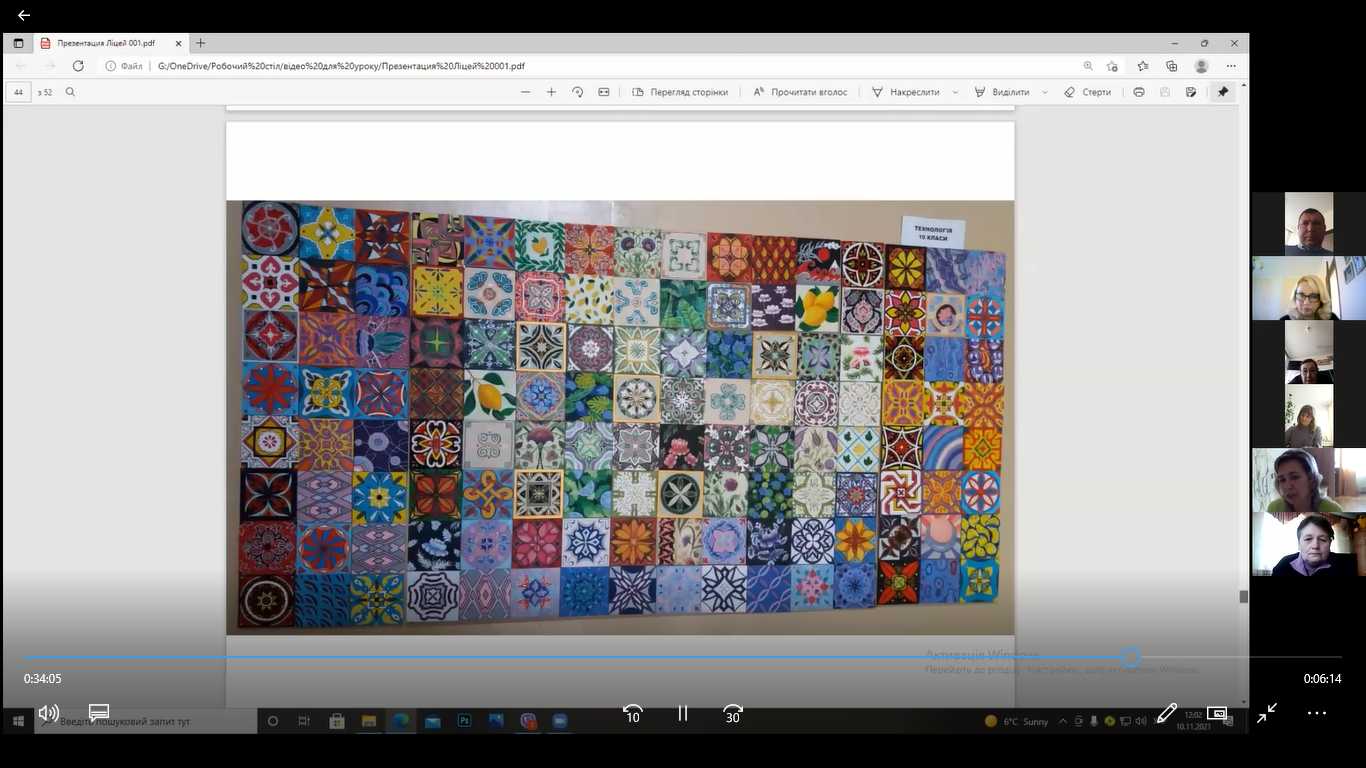Expand the Накреслити dropdown arrow

click(x=955, y=92)
